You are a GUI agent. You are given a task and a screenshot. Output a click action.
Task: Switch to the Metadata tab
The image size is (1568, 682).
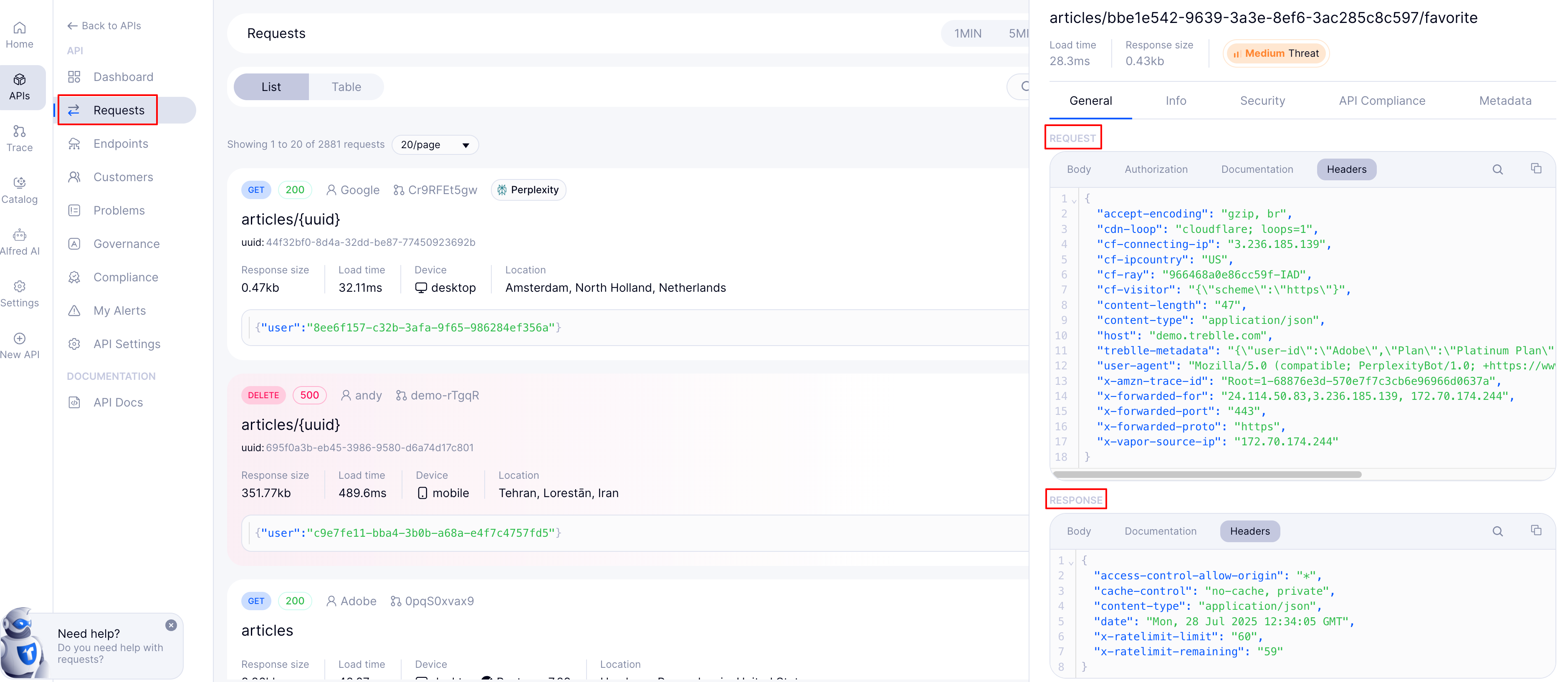[x=1505, y=101]
